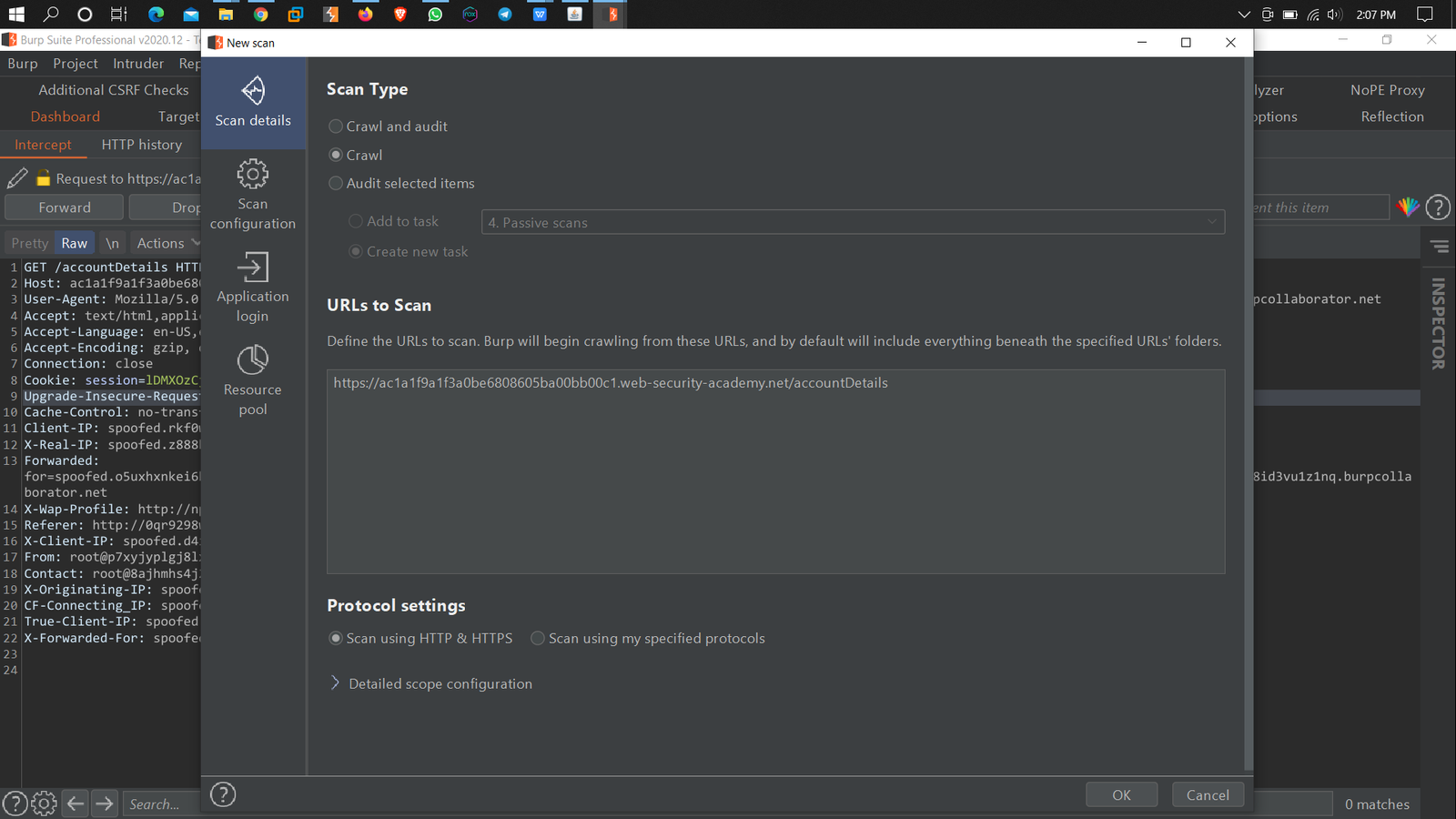Viewport: 1456px width, 819px height.
Task: Click New scan dialog vertical scrollbar
Action: click(1249, 414)
